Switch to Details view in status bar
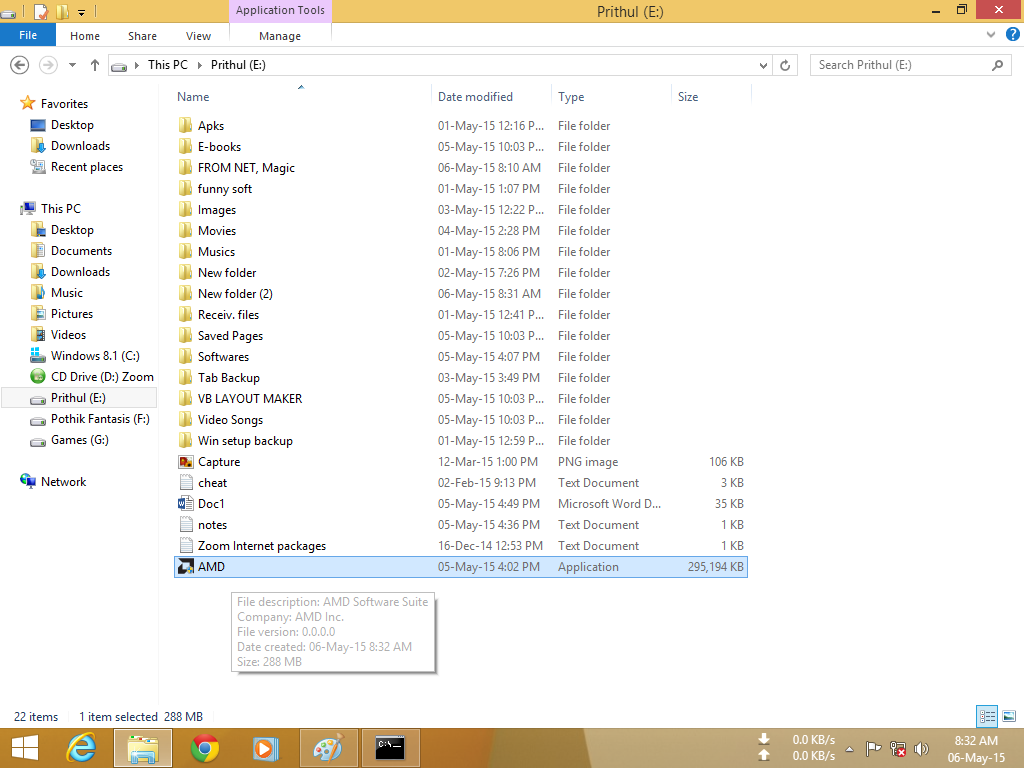Screen dimensions: 1024x768 click(x=987, y=716)
